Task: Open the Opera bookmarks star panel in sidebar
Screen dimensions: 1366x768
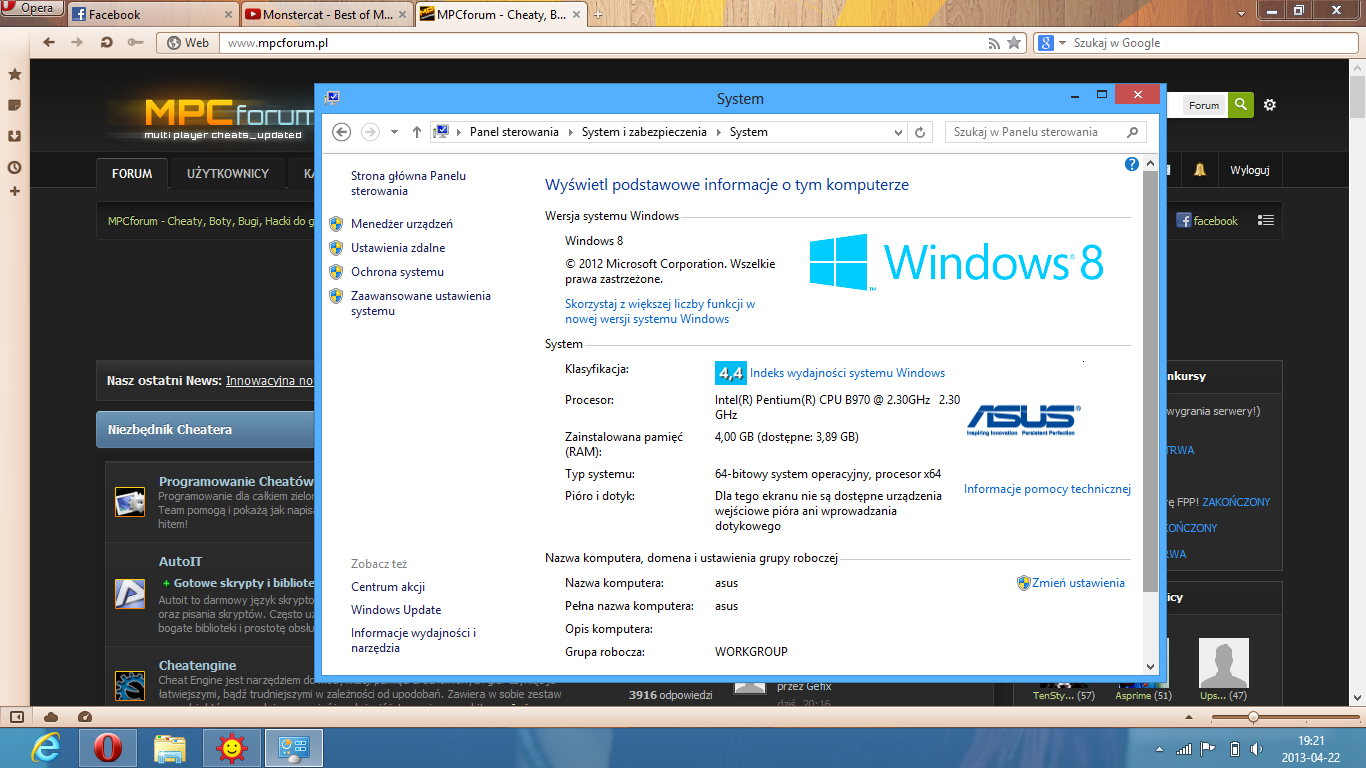Action: click(14, 74)
